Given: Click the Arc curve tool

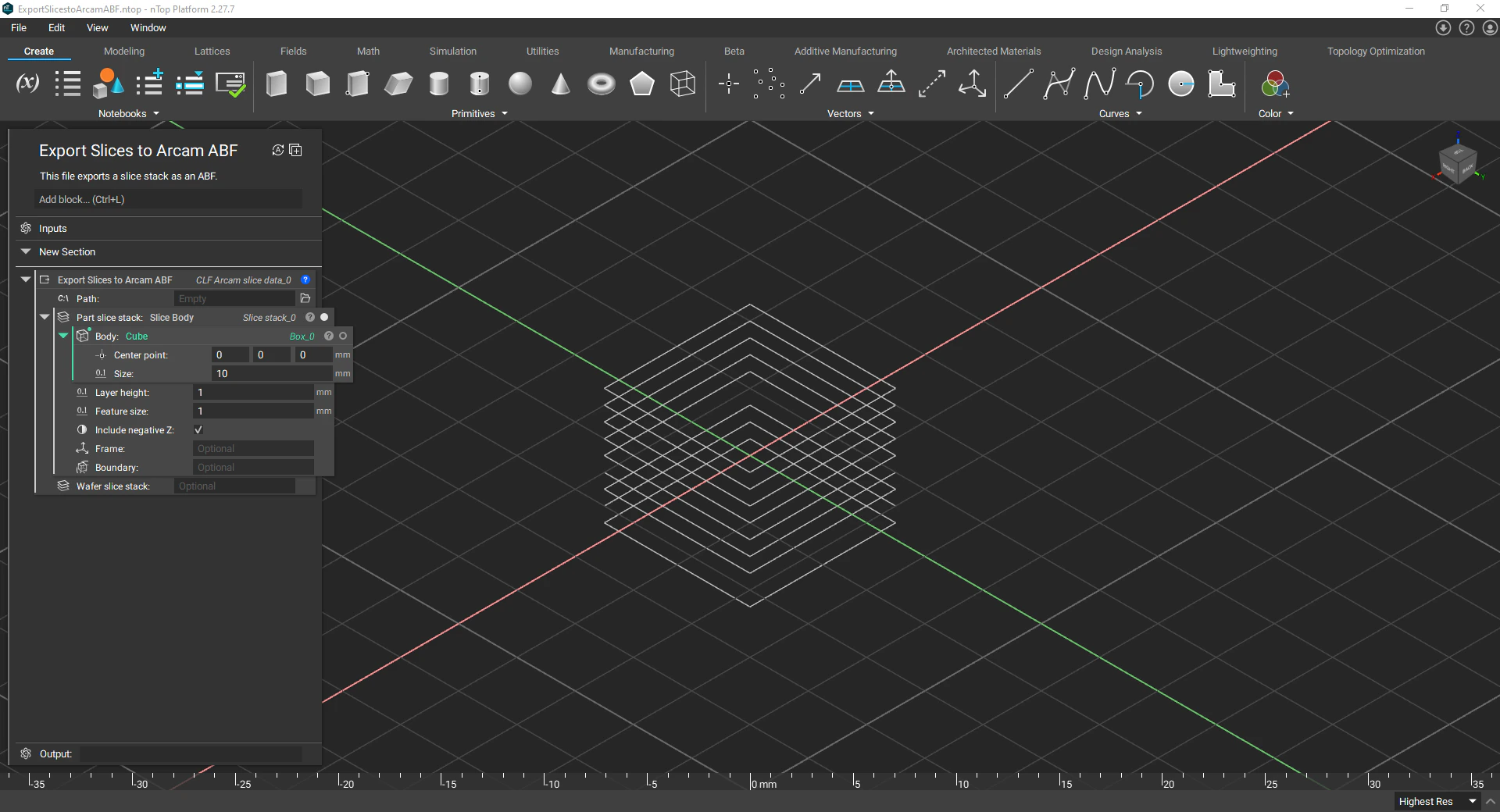Looking at the screenshot, I should coord(1141,84).
